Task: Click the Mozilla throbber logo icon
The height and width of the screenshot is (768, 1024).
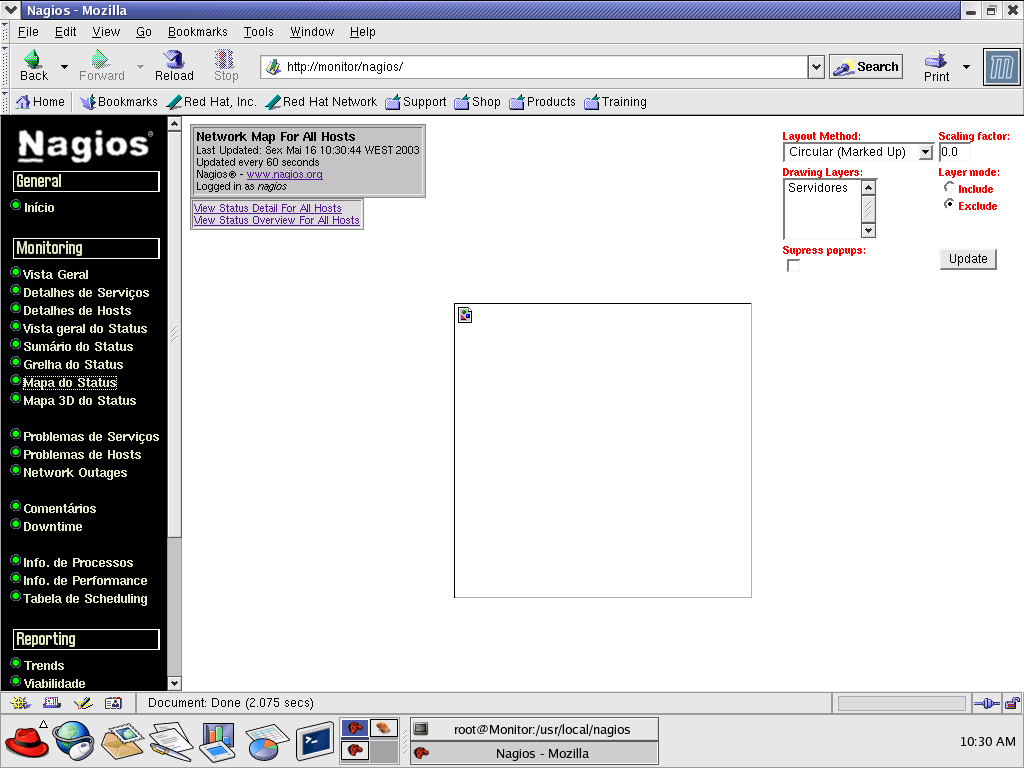Action: point(1001,67)
